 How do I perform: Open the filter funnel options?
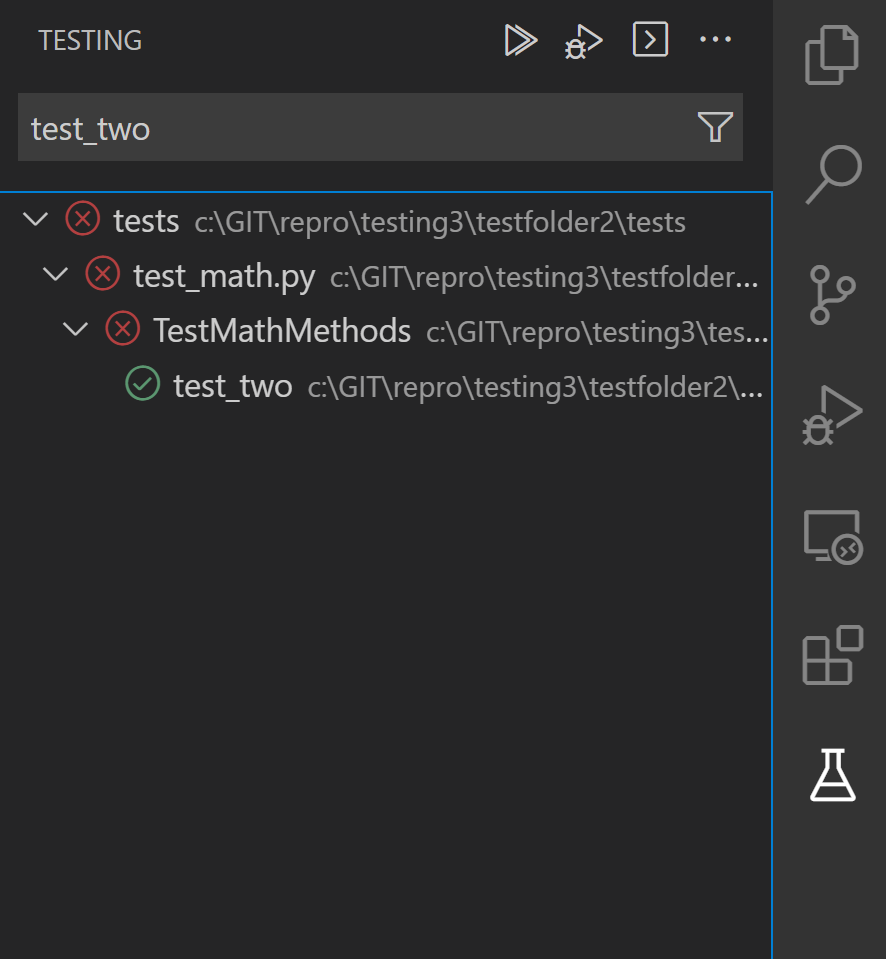(715, 127)
